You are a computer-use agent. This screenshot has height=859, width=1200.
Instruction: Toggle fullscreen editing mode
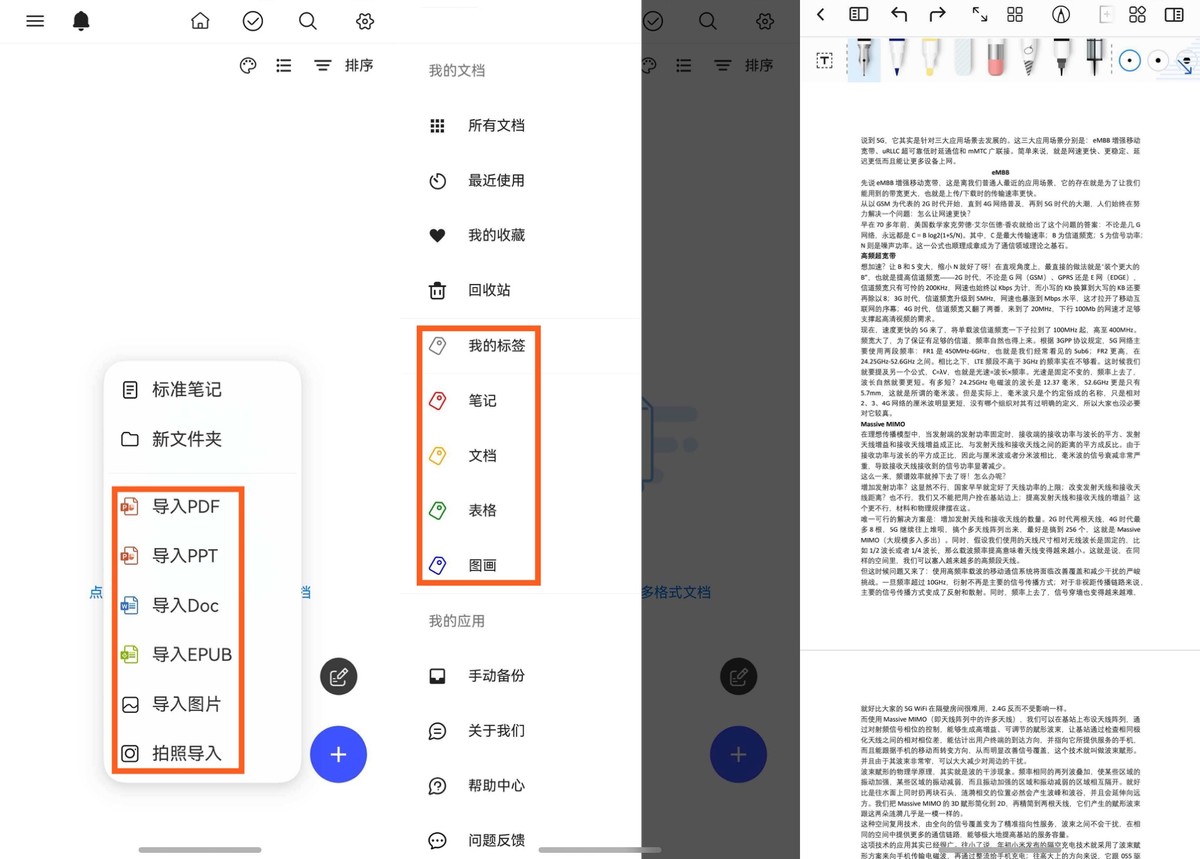point(980,14)
